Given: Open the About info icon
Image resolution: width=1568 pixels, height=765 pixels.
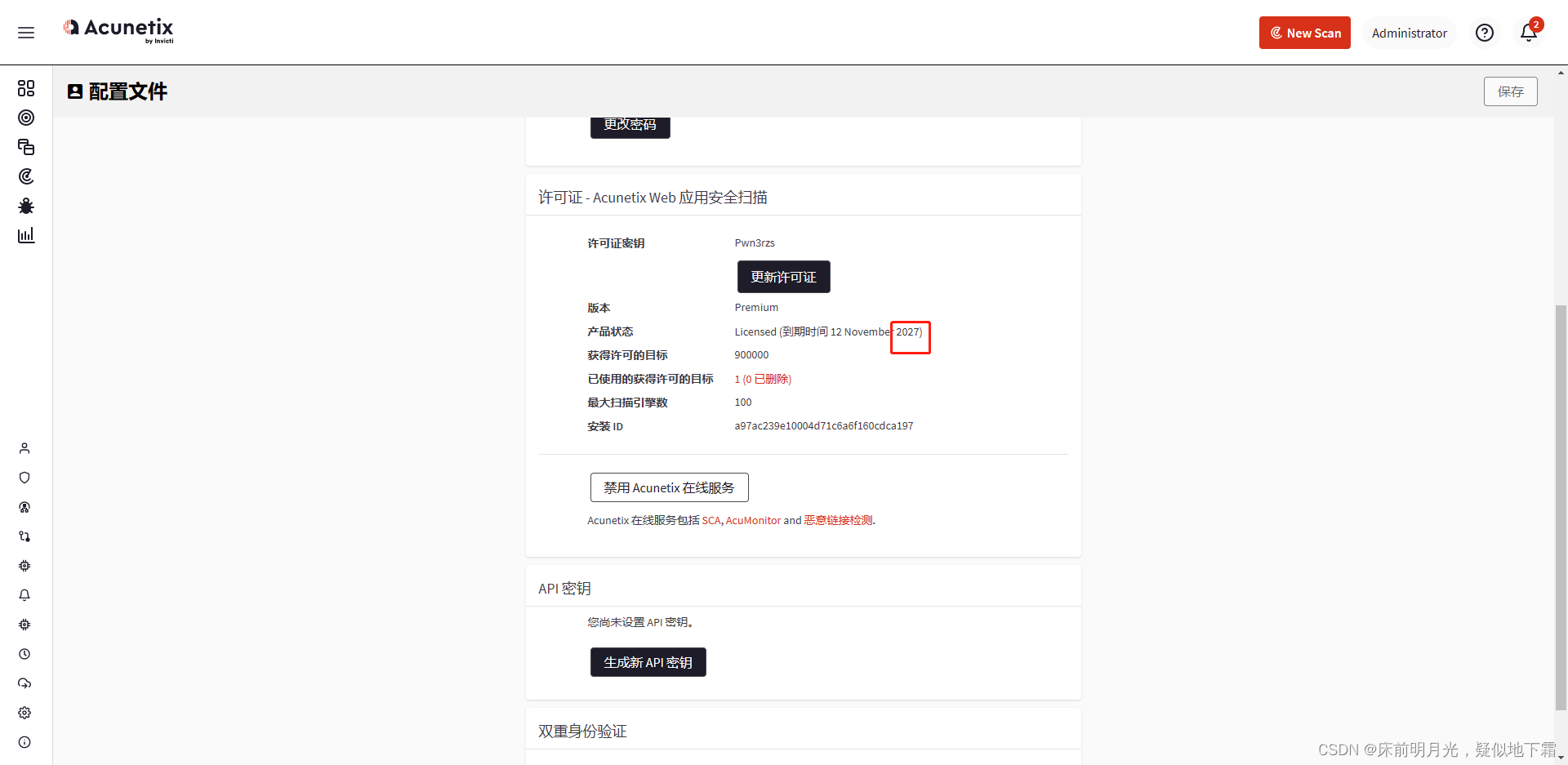Looking at the screenshot, I should coord(24,742).
